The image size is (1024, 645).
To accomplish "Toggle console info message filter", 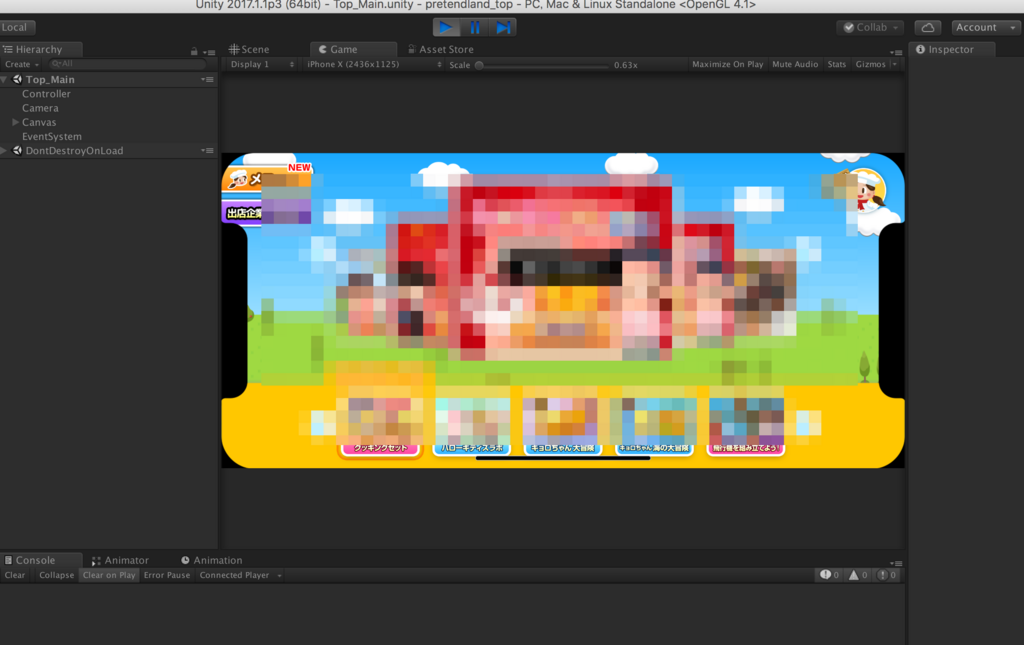I will point(829,575).
